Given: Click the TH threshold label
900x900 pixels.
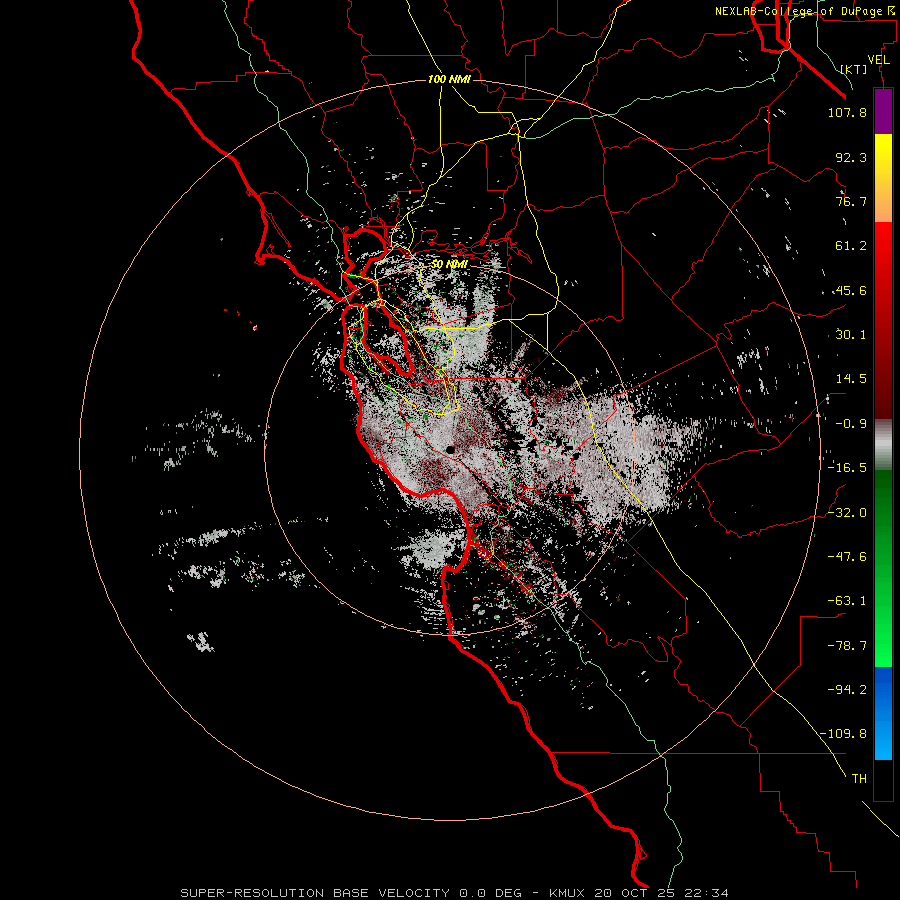Looking at the screenshot, I should coord(859,779).
